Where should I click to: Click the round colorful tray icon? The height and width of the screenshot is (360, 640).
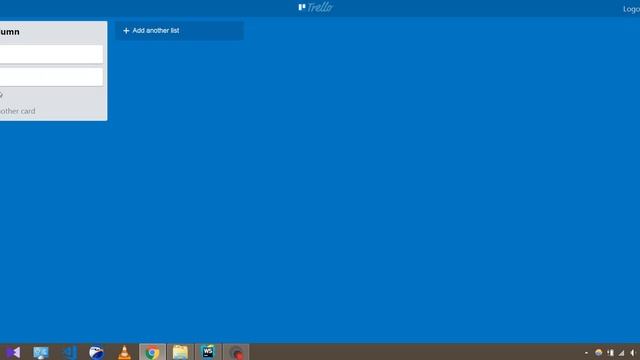598,353
